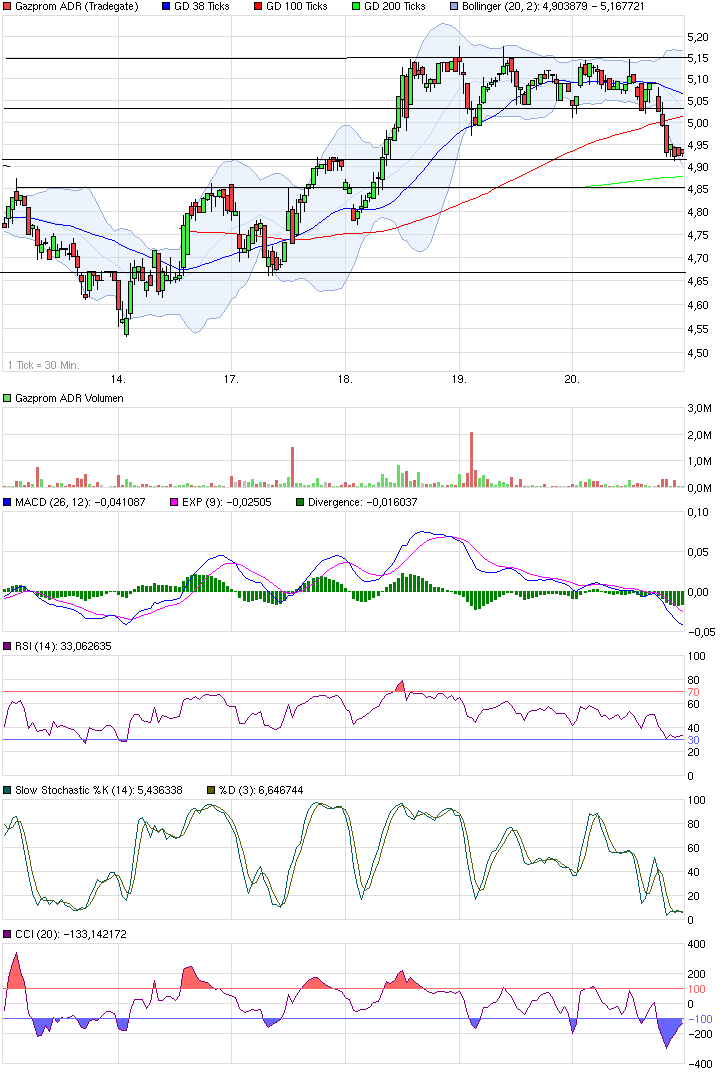Click the -400 CCI axis label
The height and width of the screenshot is (1072, 726).
click(x=700, y=1064)
